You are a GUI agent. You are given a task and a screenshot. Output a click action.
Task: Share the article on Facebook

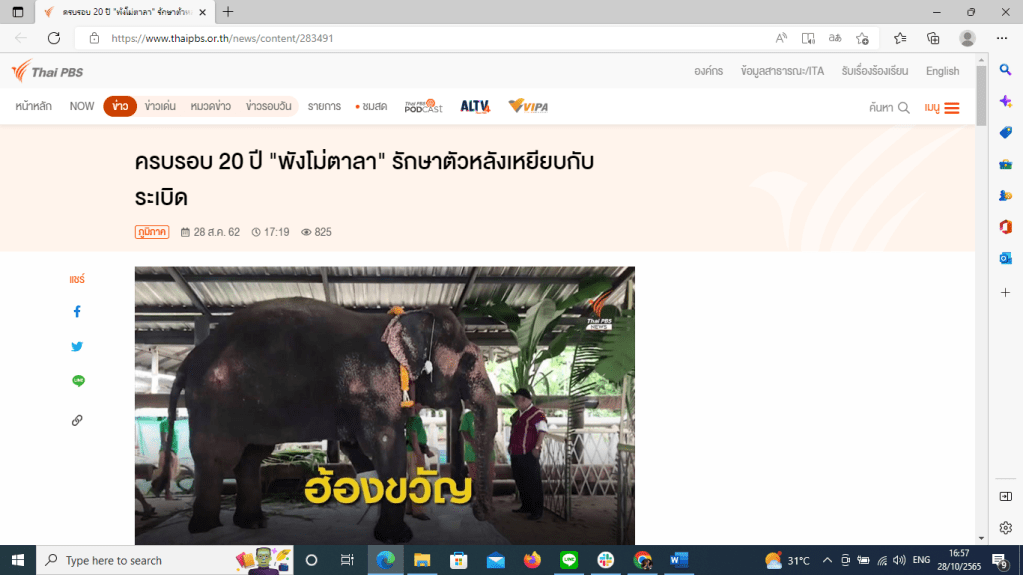point(77,312)
